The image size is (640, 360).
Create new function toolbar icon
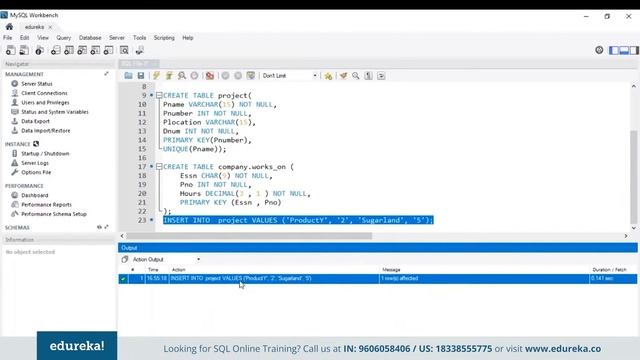108,50
